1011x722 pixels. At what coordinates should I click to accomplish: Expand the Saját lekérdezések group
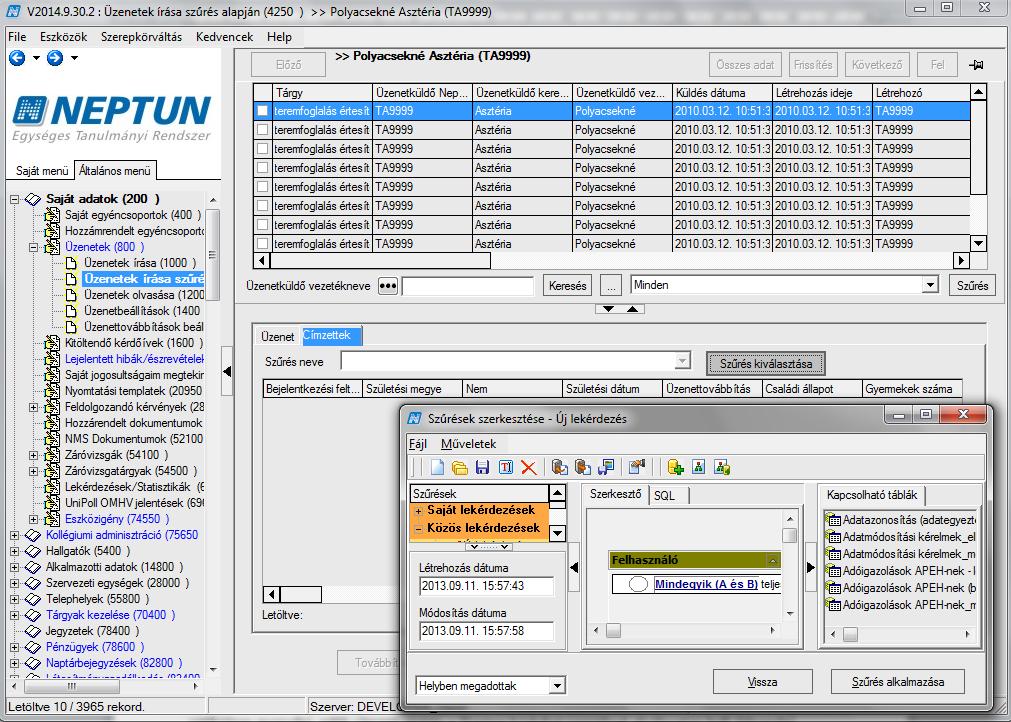pos(418,511)
